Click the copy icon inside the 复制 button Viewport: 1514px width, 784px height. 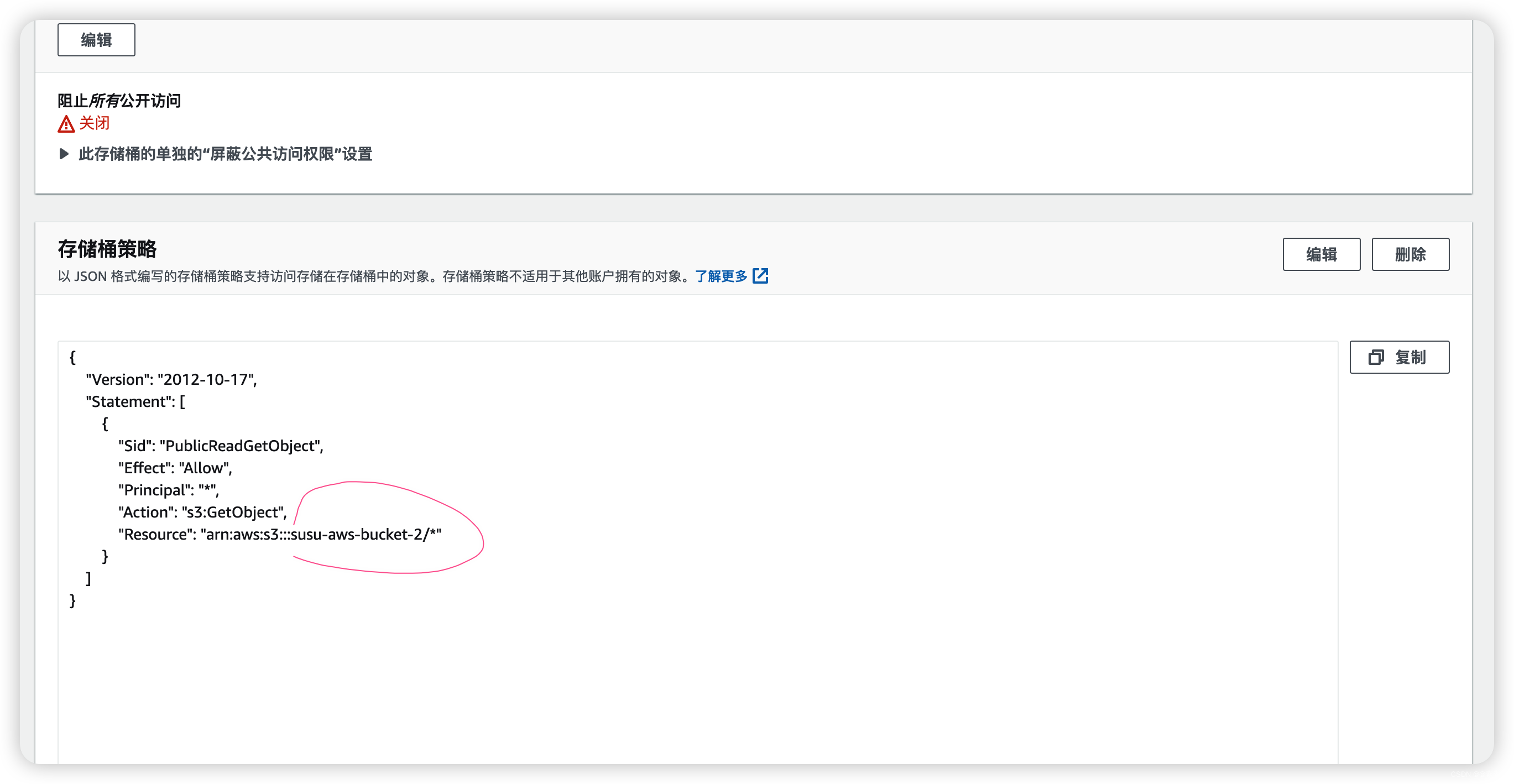1376,357
